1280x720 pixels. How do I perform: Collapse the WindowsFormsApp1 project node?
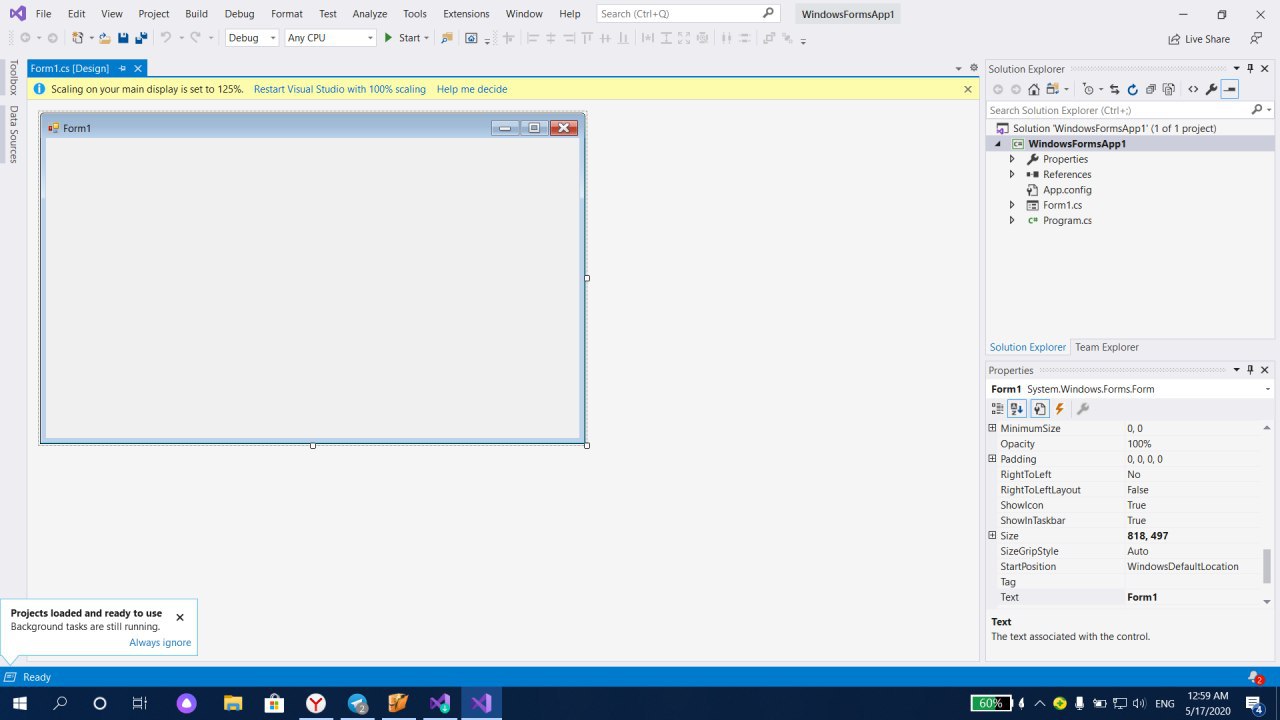[x=997, y=144]
